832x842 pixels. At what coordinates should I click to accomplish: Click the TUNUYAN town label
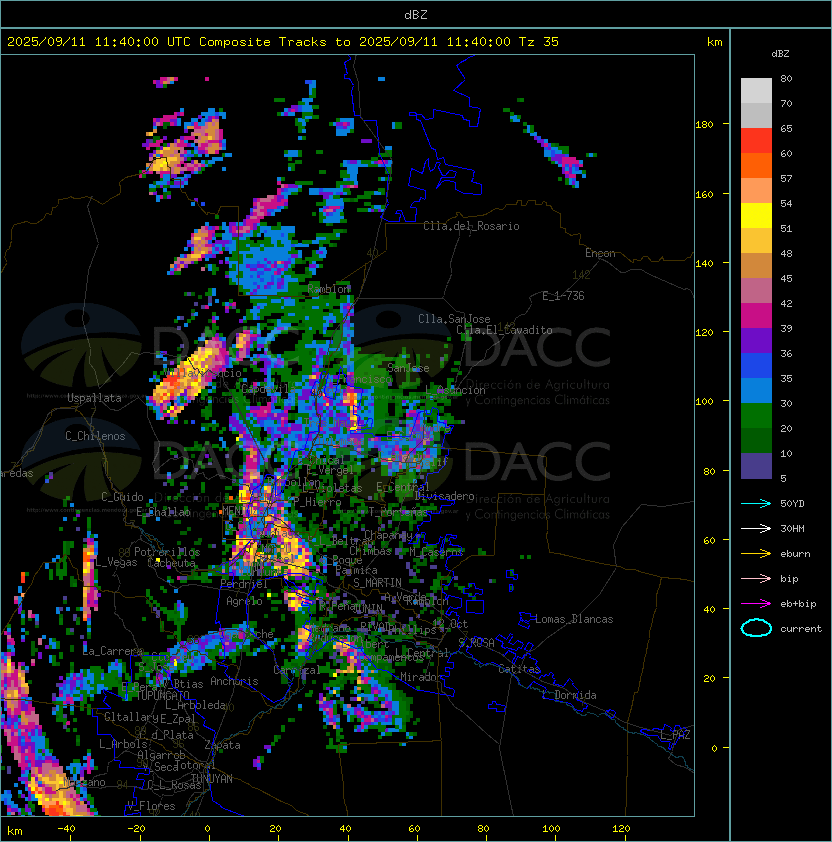coord(212,779)
